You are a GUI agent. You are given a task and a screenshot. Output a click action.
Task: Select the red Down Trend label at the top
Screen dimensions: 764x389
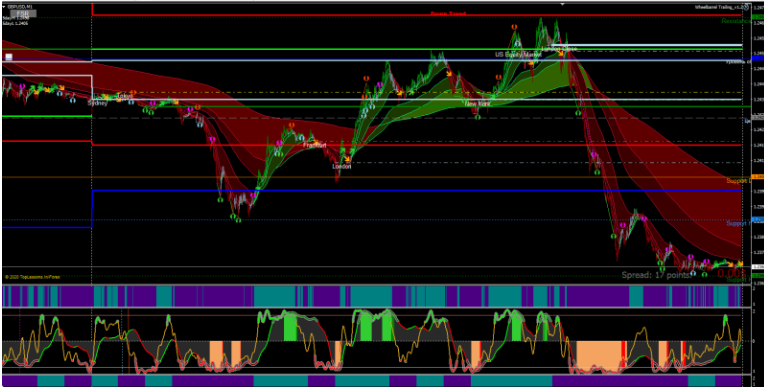(x=448, y=14)
